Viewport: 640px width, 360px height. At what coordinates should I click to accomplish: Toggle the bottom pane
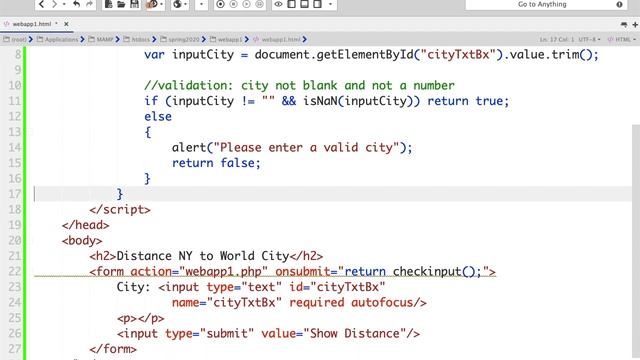[304, 4]
